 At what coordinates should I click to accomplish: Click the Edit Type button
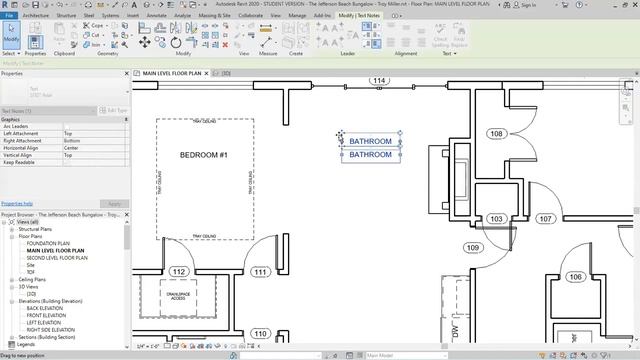(x=113, y=111)
